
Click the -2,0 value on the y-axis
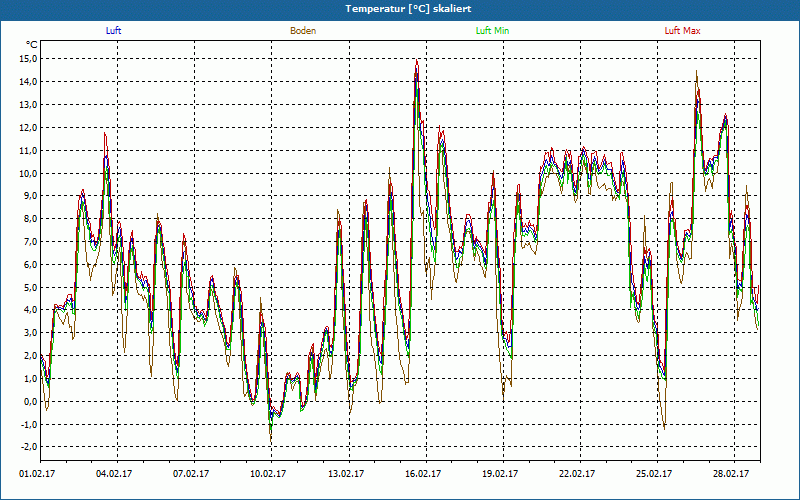click(x=27, y=448)
